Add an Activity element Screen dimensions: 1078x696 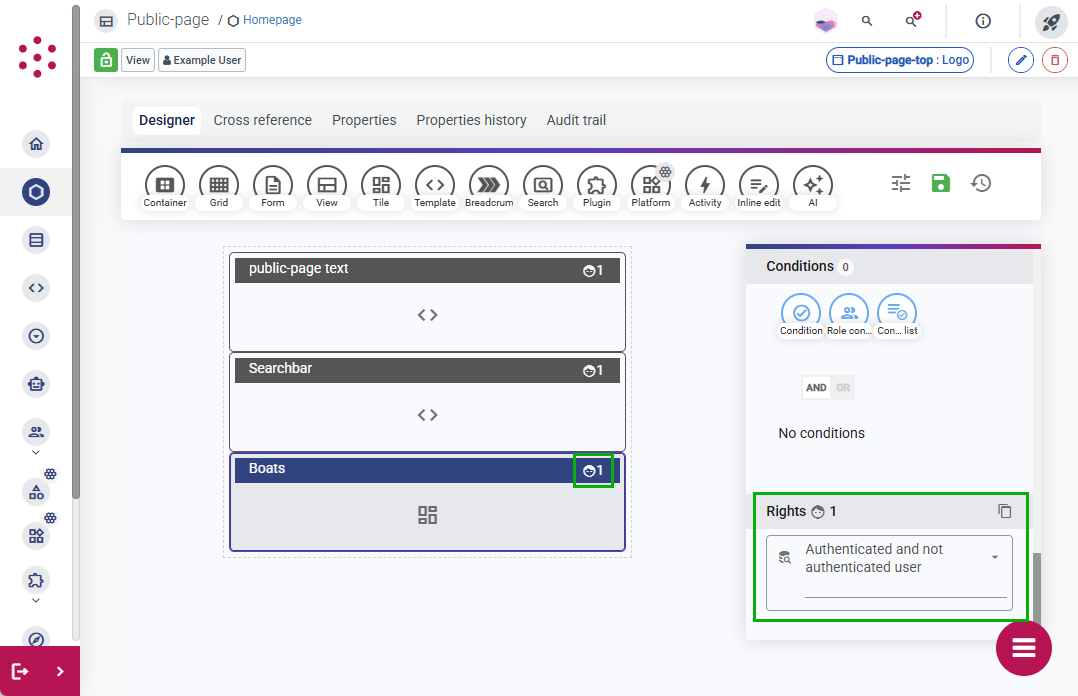[x=705, y=187]
